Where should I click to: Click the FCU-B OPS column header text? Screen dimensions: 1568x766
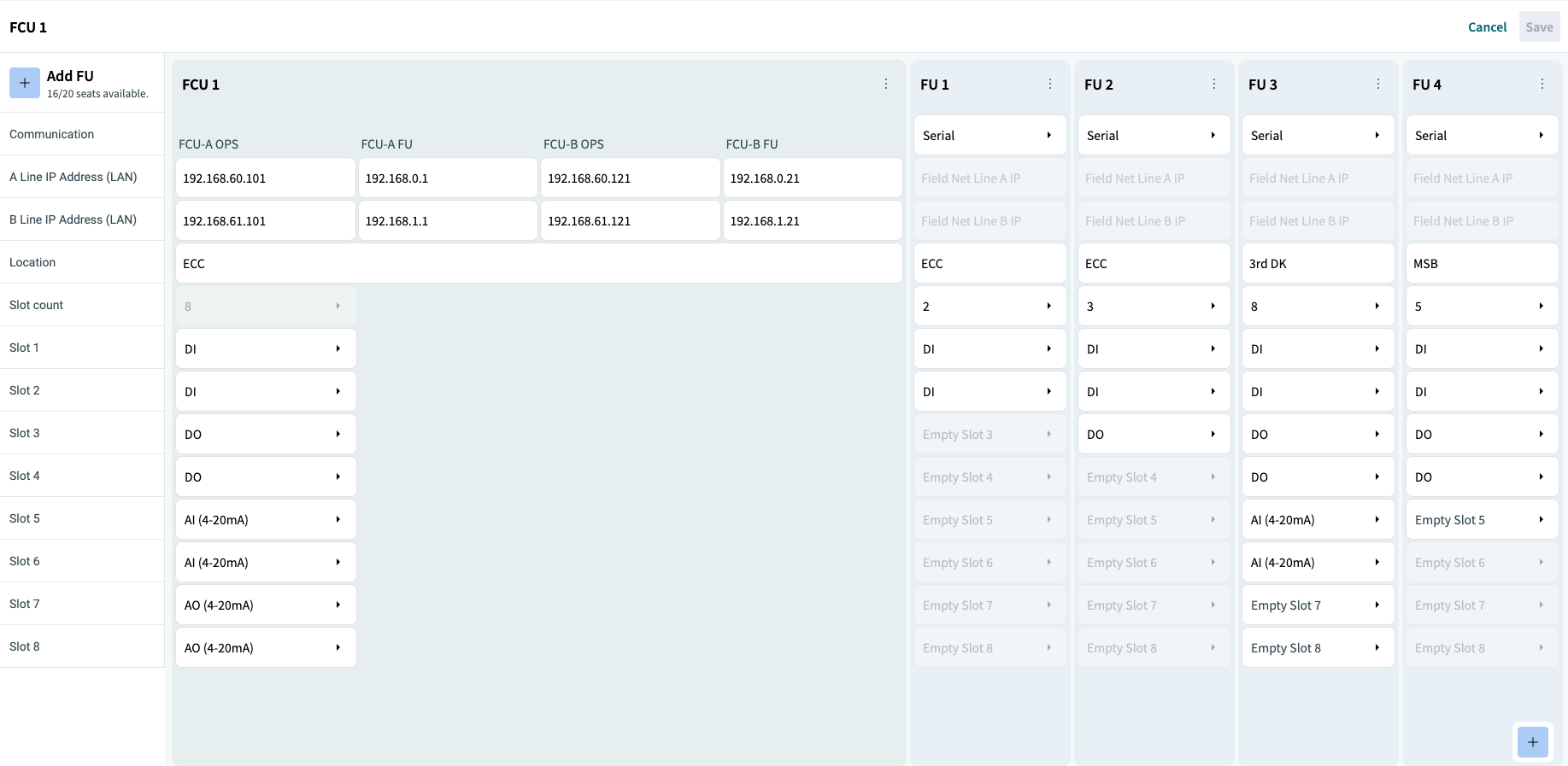573,144
